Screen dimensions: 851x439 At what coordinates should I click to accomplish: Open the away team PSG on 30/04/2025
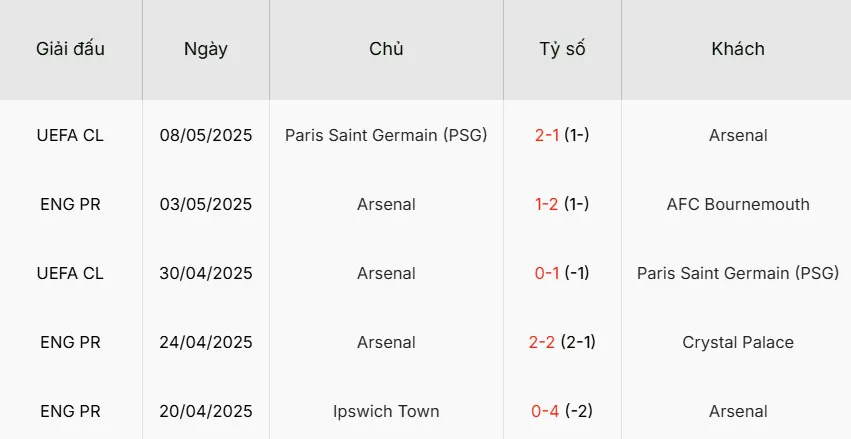pos(738,273)
